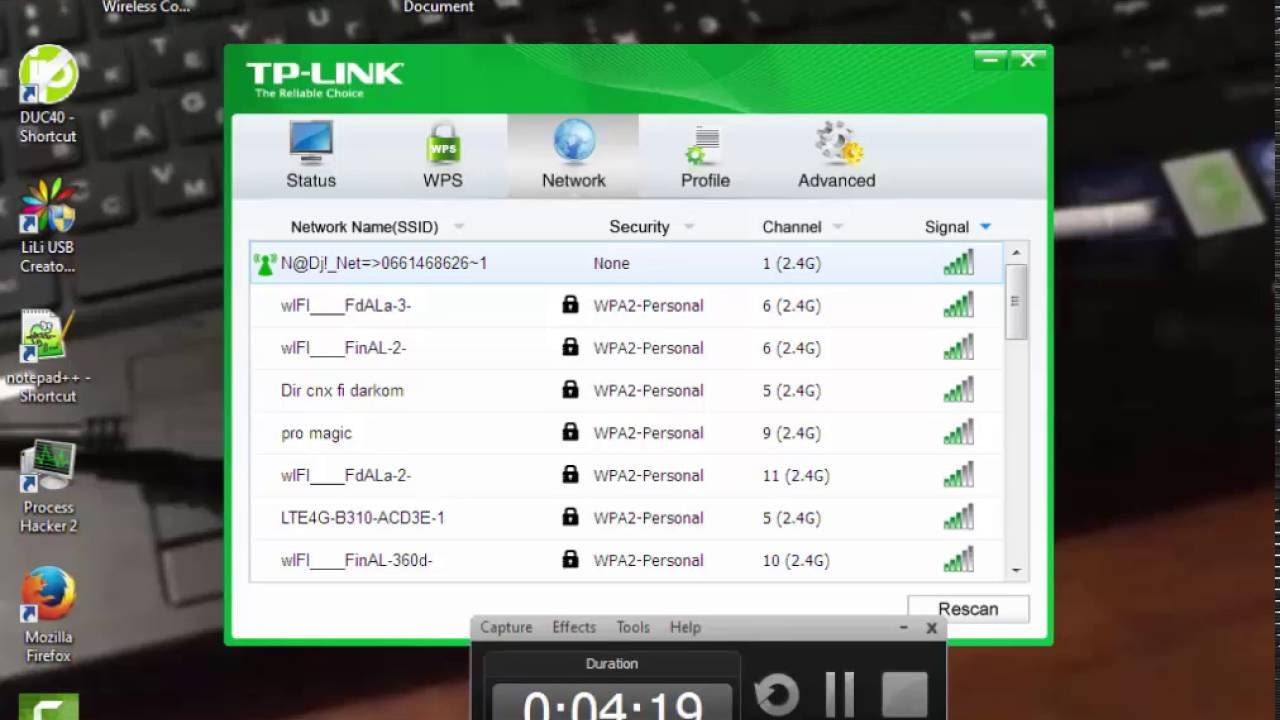The image size is (1280, 720).
Task: Open the Profile tab icon
Action: click(704, 145)
